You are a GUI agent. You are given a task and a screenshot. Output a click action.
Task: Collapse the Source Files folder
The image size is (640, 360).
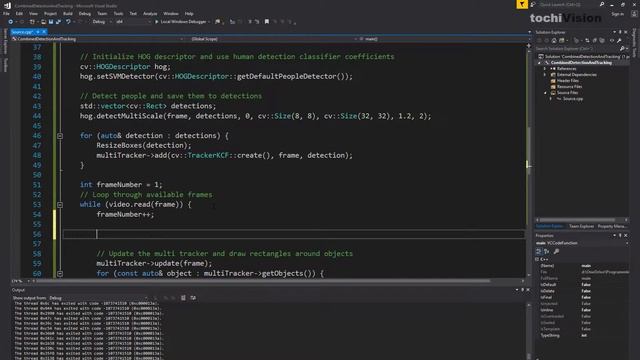coord(545,93)
